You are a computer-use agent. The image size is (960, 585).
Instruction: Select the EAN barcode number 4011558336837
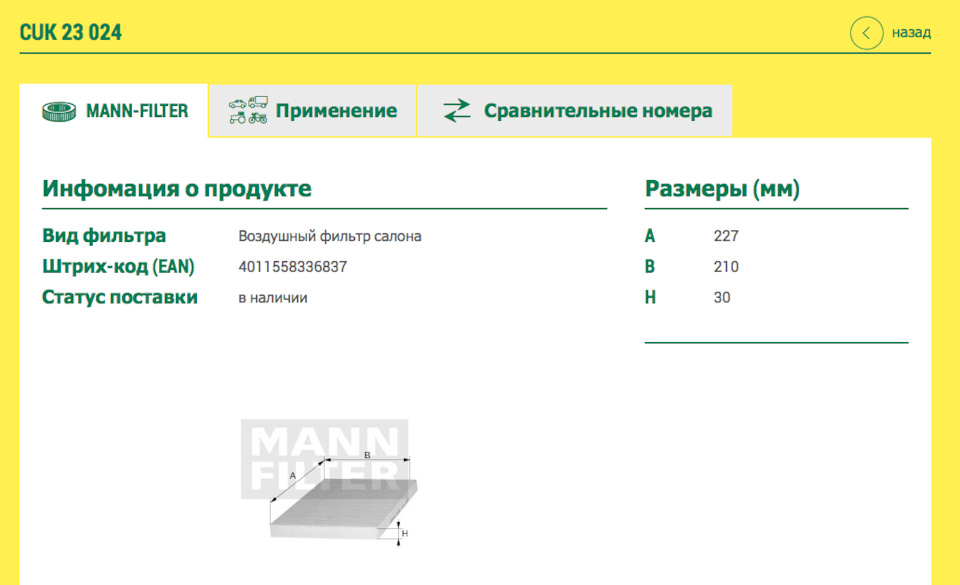tap(293, 267)
